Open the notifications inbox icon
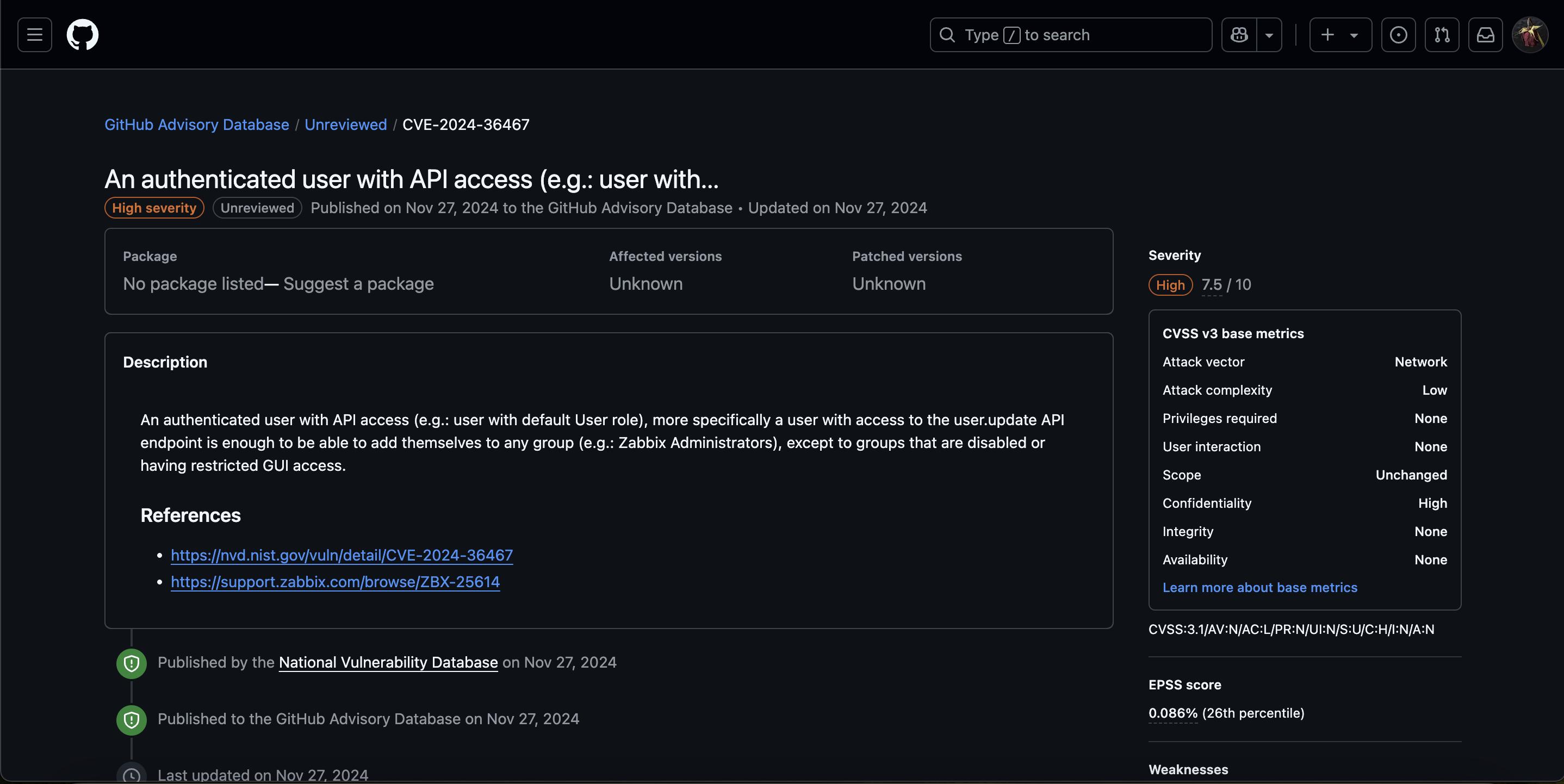 (1486, 35)
